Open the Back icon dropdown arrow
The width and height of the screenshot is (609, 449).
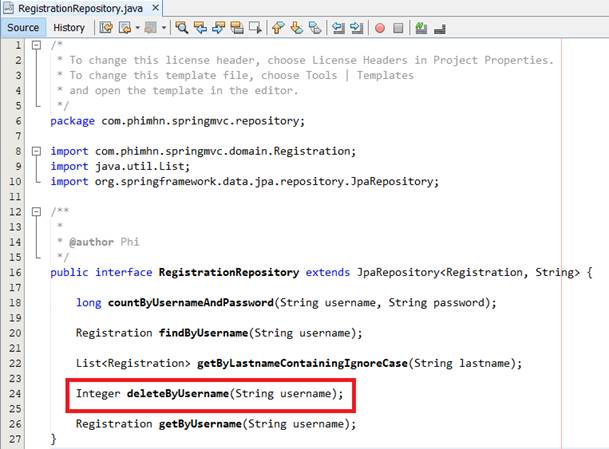(137, 28)
